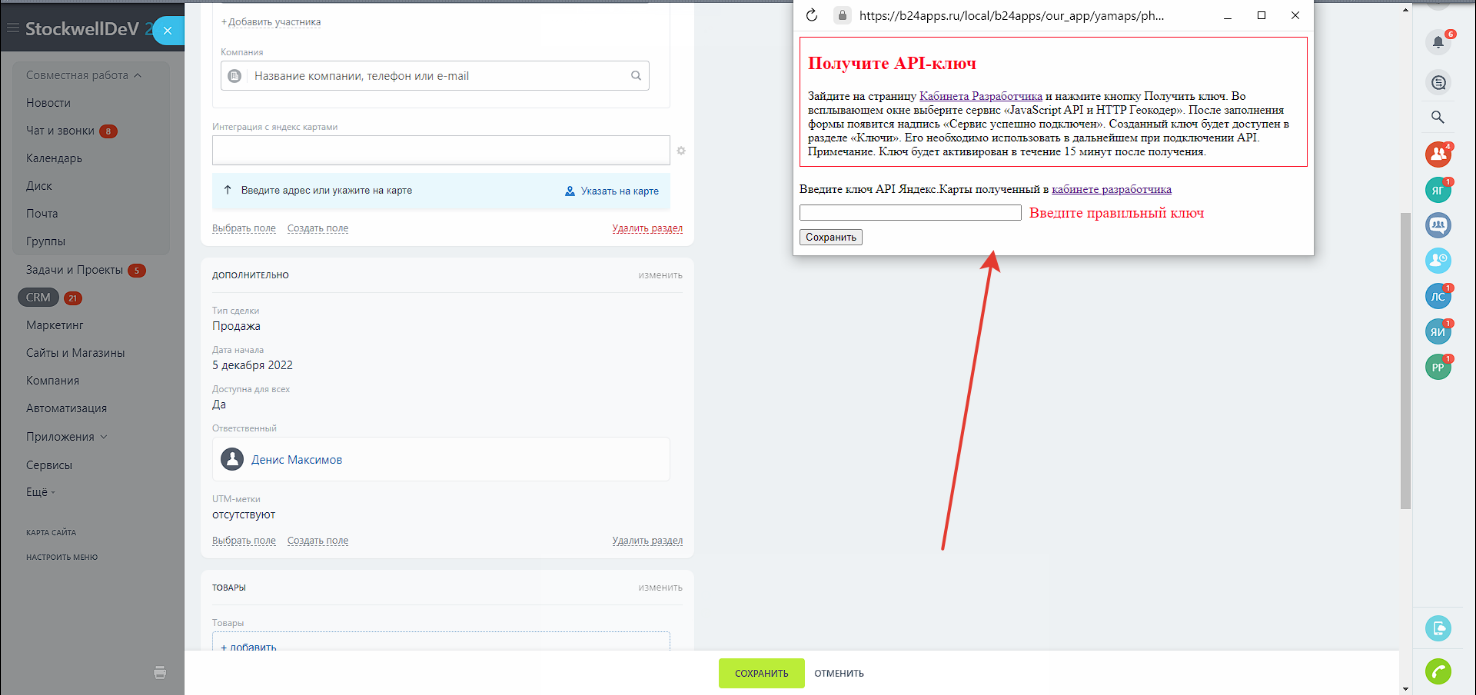
Task: Open Календарь in left menu
Action: [54, 158]
